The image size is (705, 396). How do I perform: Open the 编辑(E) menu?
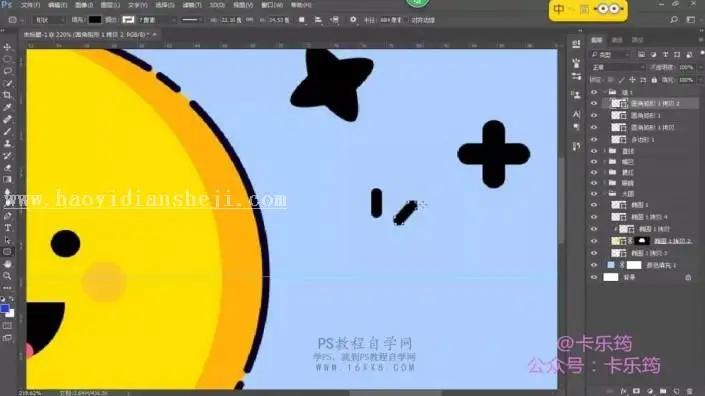click(x=57, y=5)
